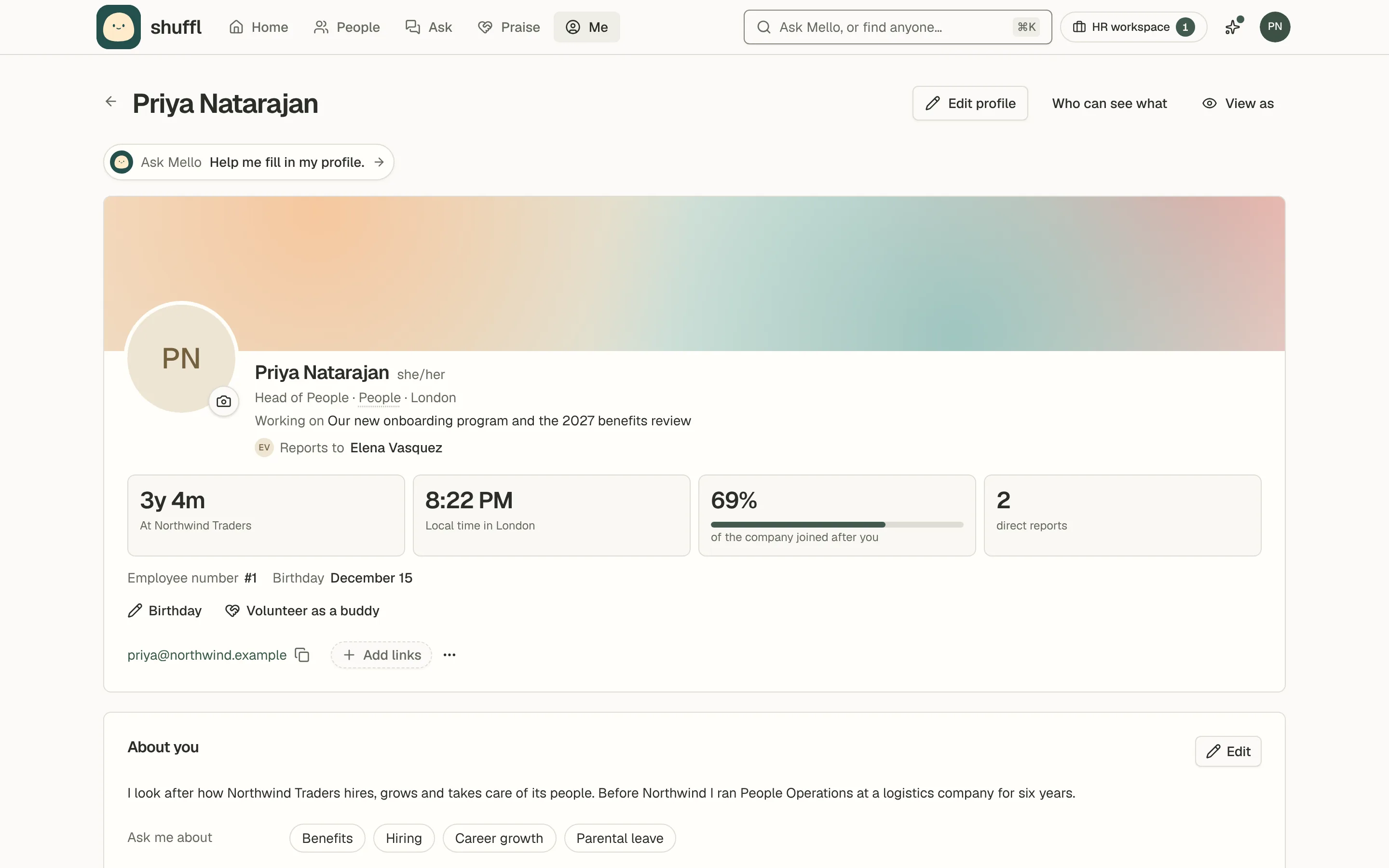Focus the Ask Mello search field
Viewport: 1389px width, 868px height.
pyautogui.click(x=897, y=27)
